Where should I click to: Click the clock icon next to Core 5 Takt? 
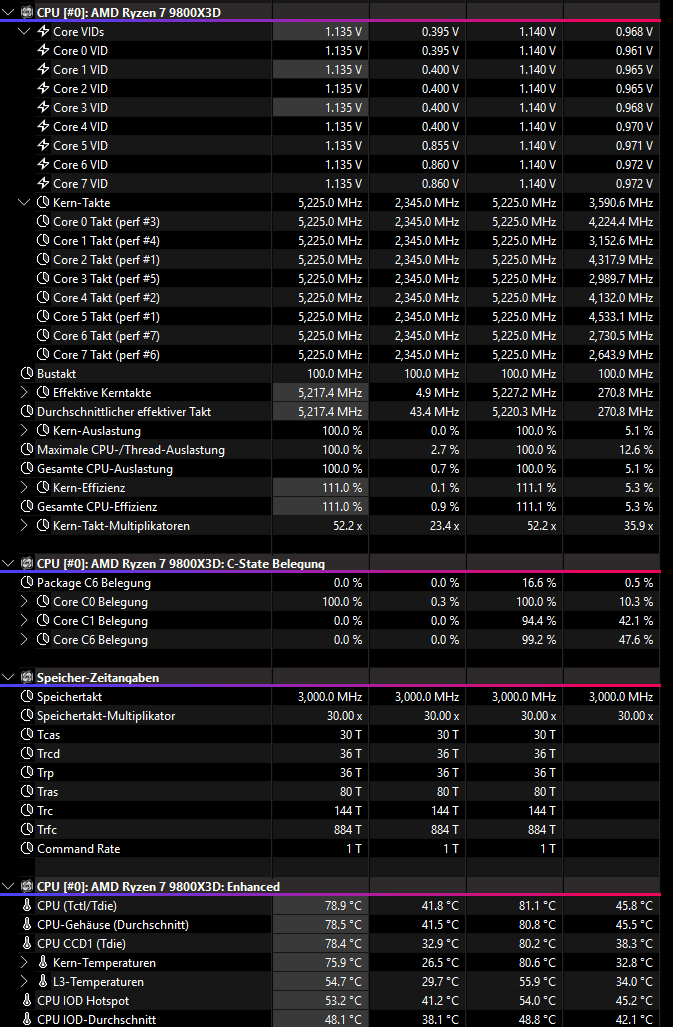coord(43,316)
